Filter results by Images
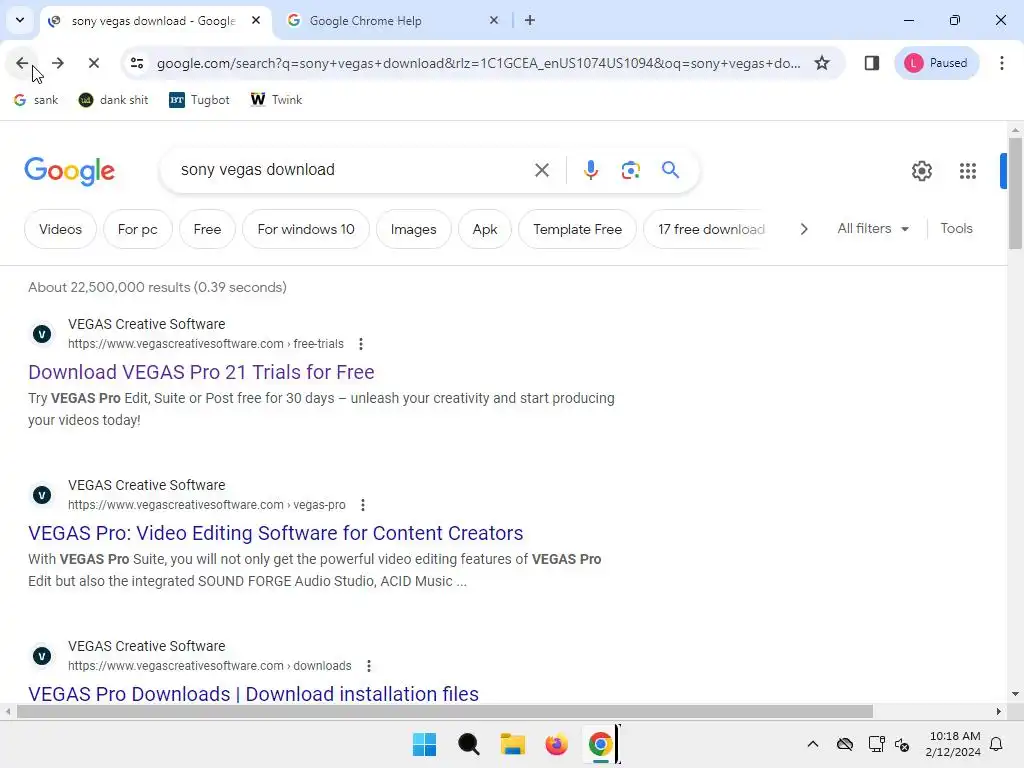 [413, 229]
